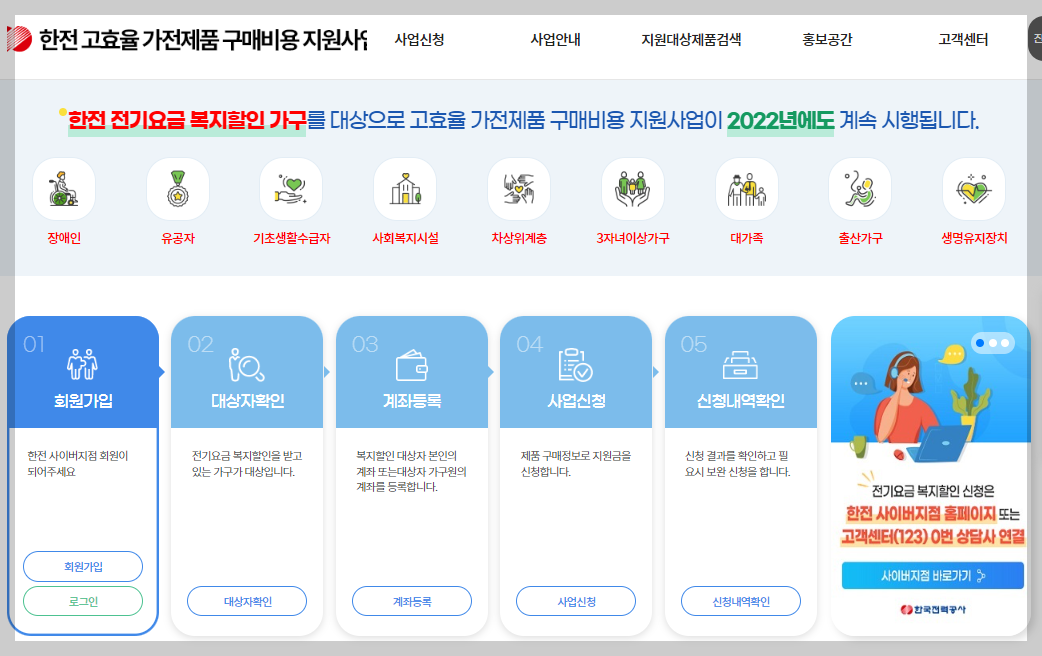Select the 3자녀이상가구 family icon
This screenshot has width=1042, height=656.
click(x=633, y=189)
